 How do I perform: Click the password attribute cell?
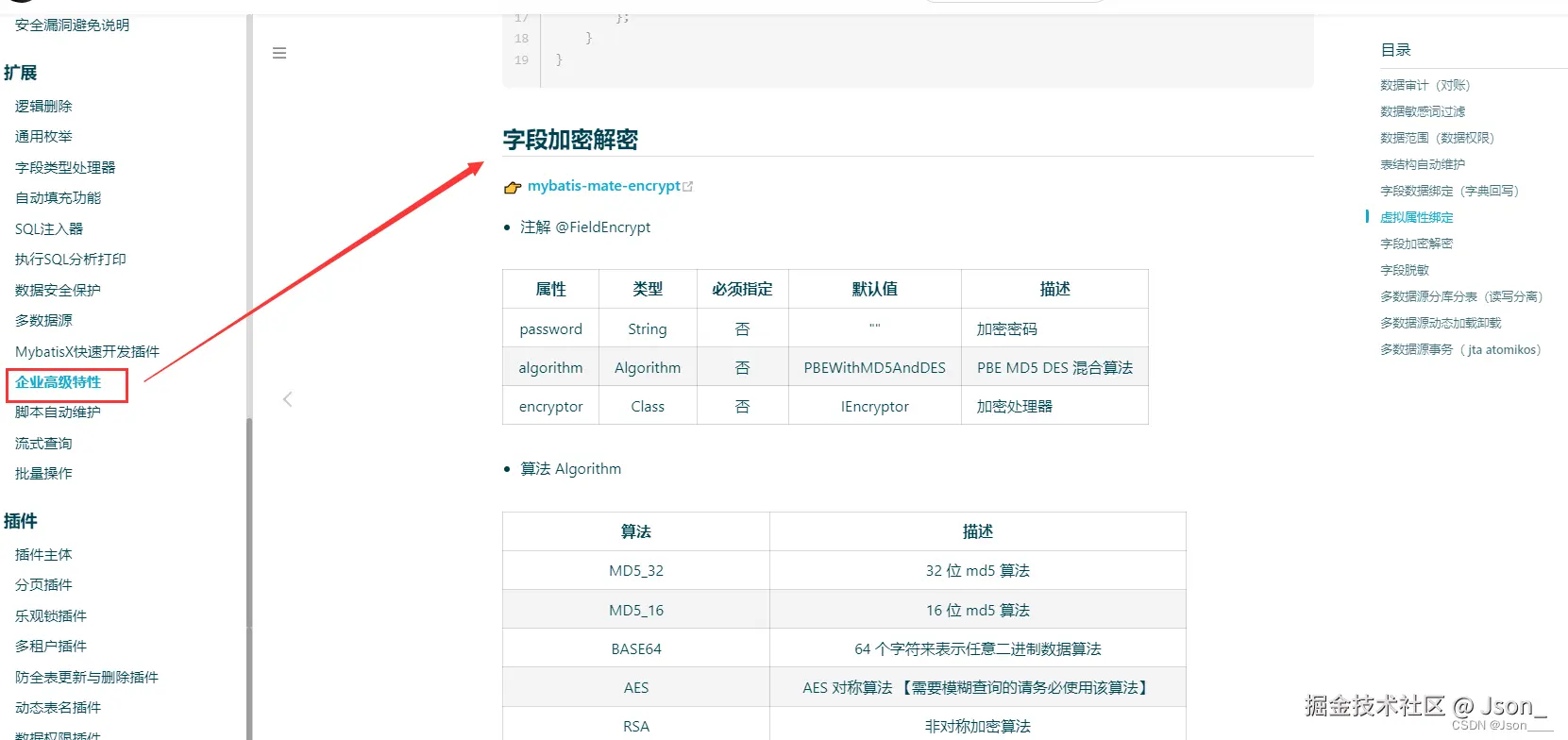point(550,328)
